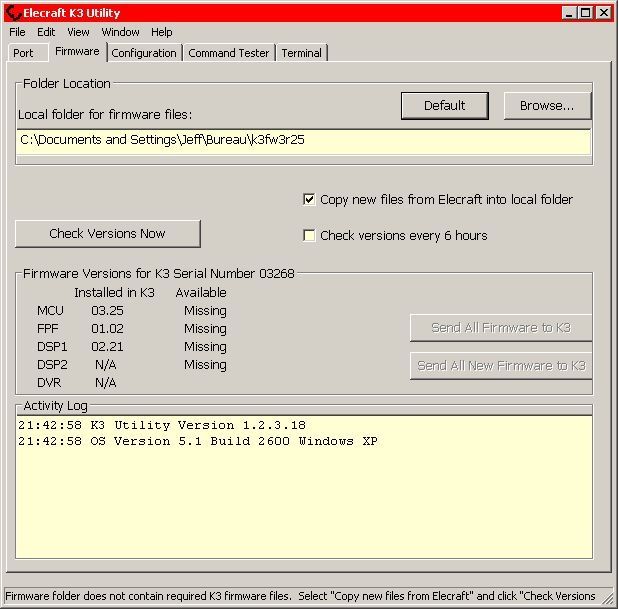The image size is (618, 609).
Task: Open the View menu
Action: (x=78, y=32)
